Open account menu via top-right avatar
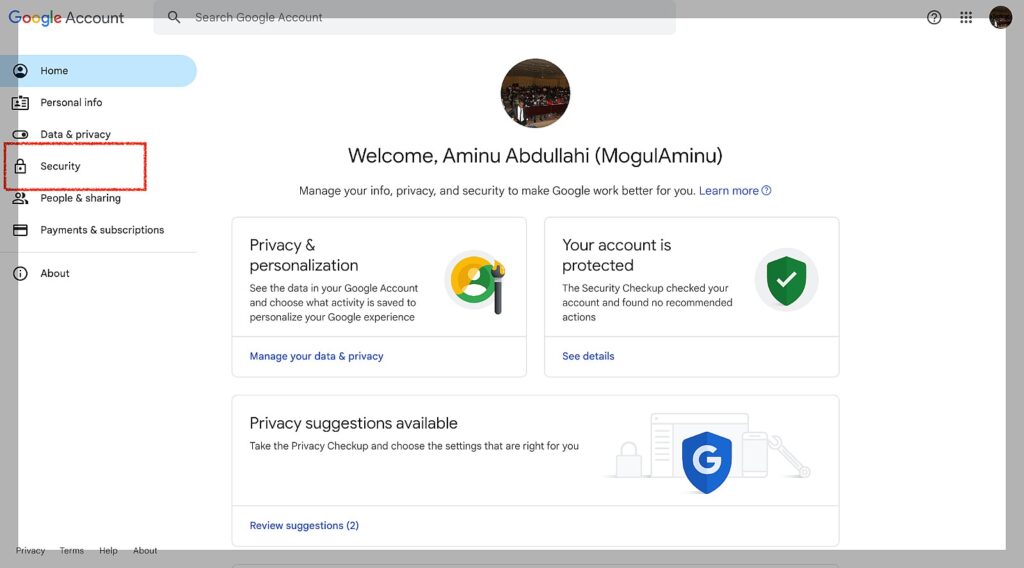The image size is (1024, 568). click(1000, 17)
